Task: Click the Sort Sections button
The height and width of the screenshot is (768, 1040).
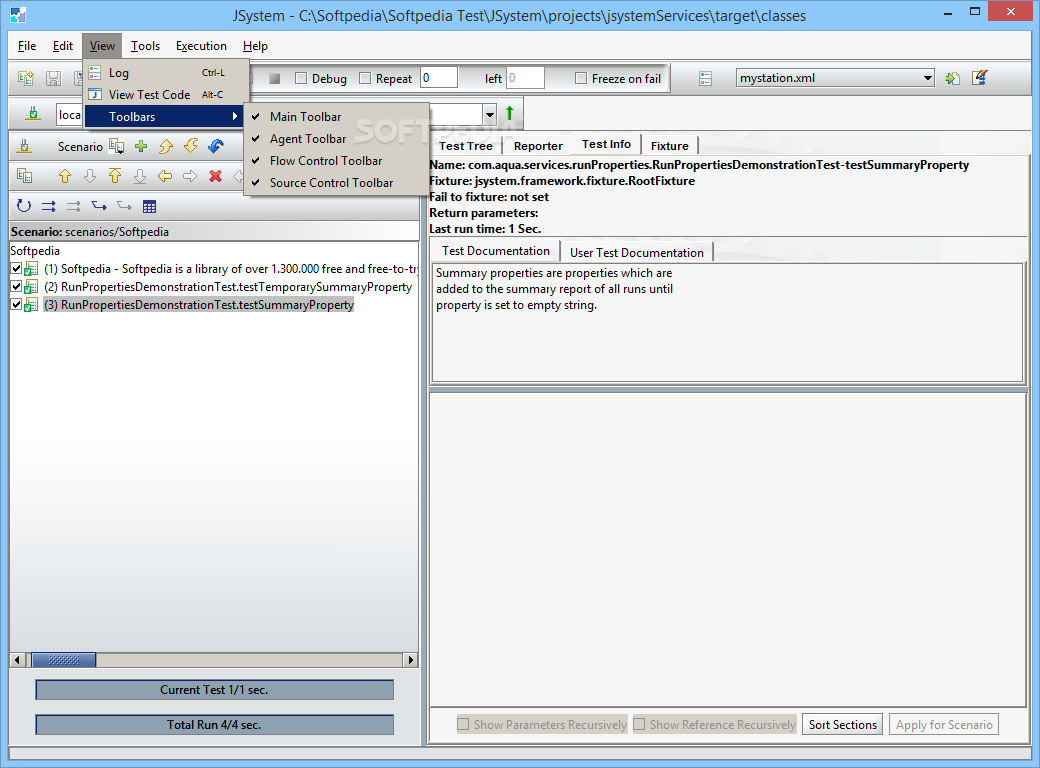Action: (842, 725)
